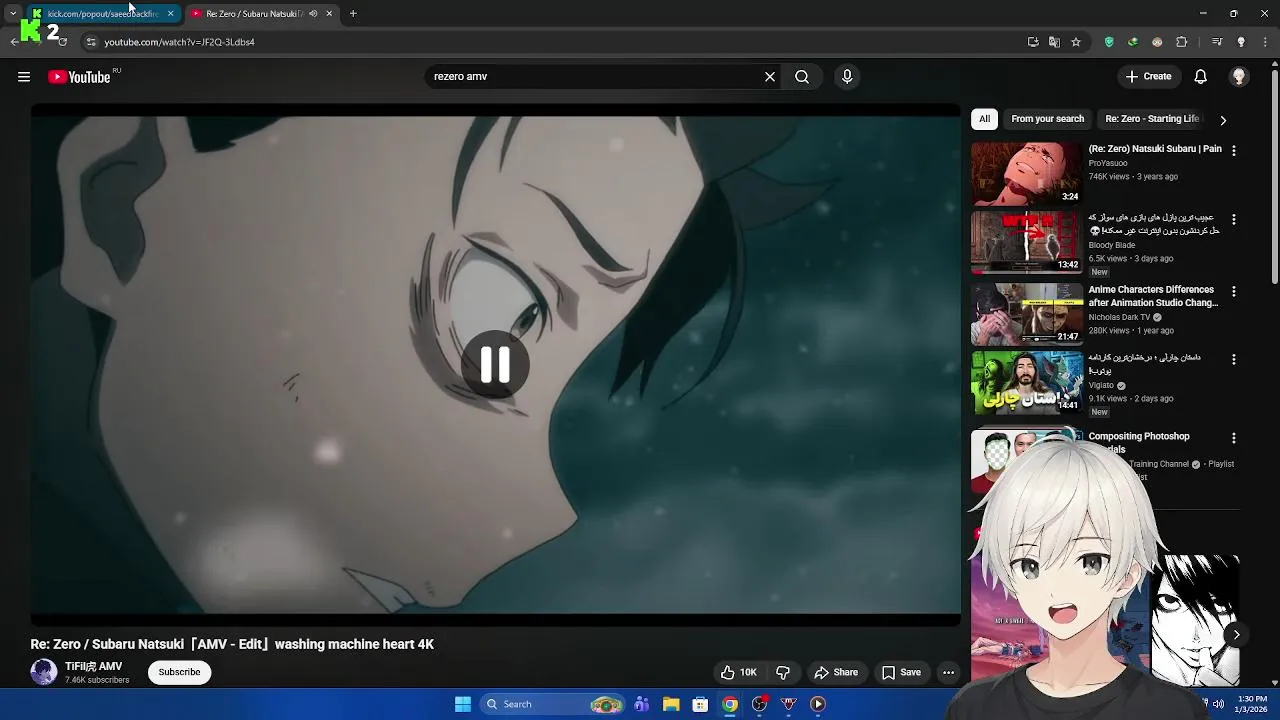
Task: Bookmark this page with the star icon
Action: pyautogui.click(x=1076, y=42)
